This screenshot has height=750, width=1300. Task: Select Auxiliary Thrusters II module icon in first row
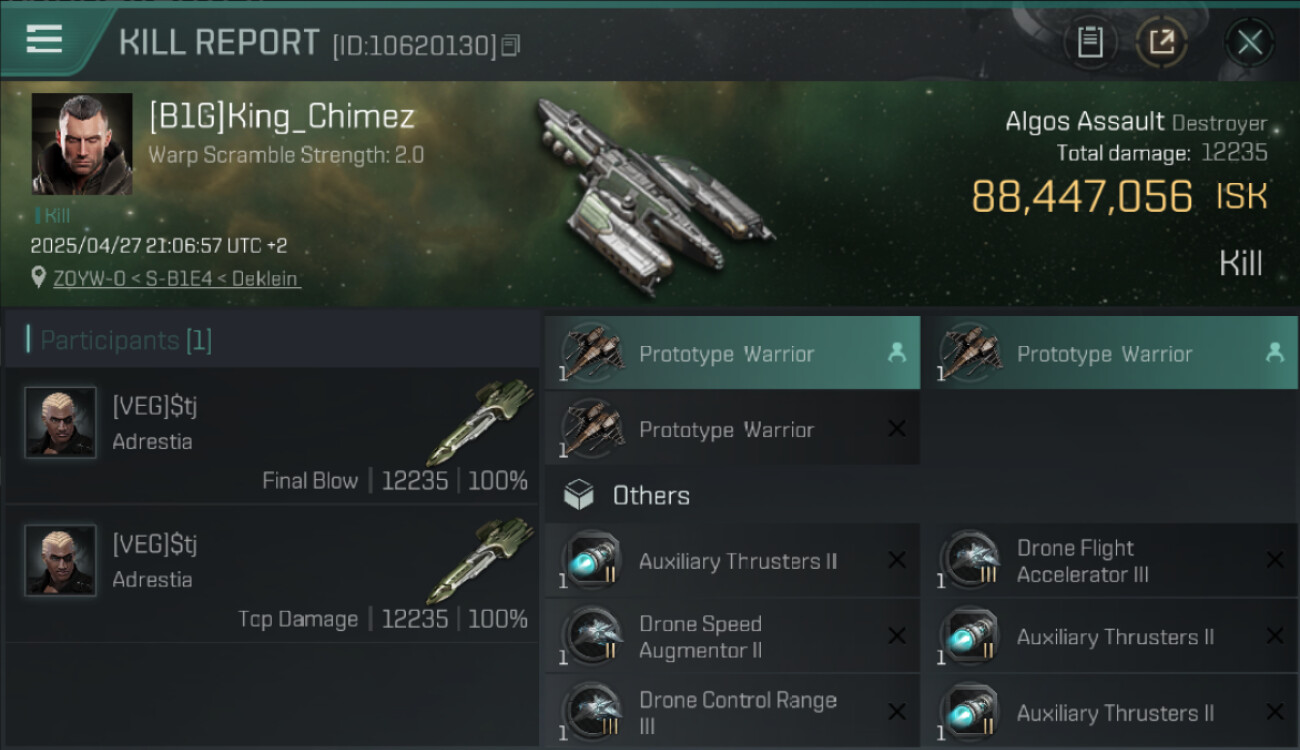click(x=592, y=561)
